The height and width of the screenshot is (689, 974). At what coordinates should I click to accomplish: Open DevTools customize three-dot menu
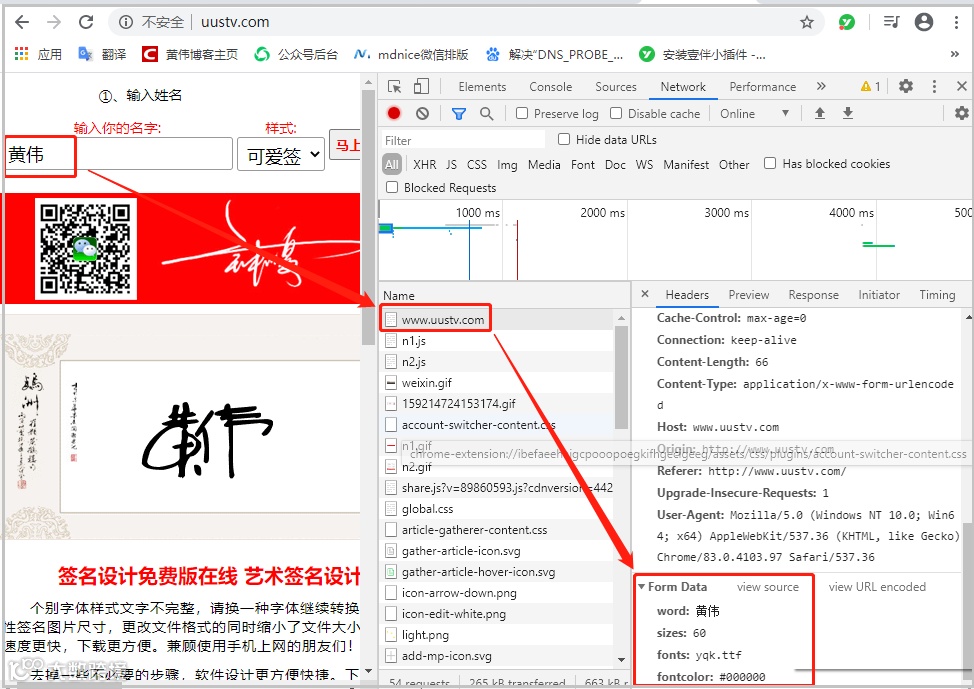(934, 86)
